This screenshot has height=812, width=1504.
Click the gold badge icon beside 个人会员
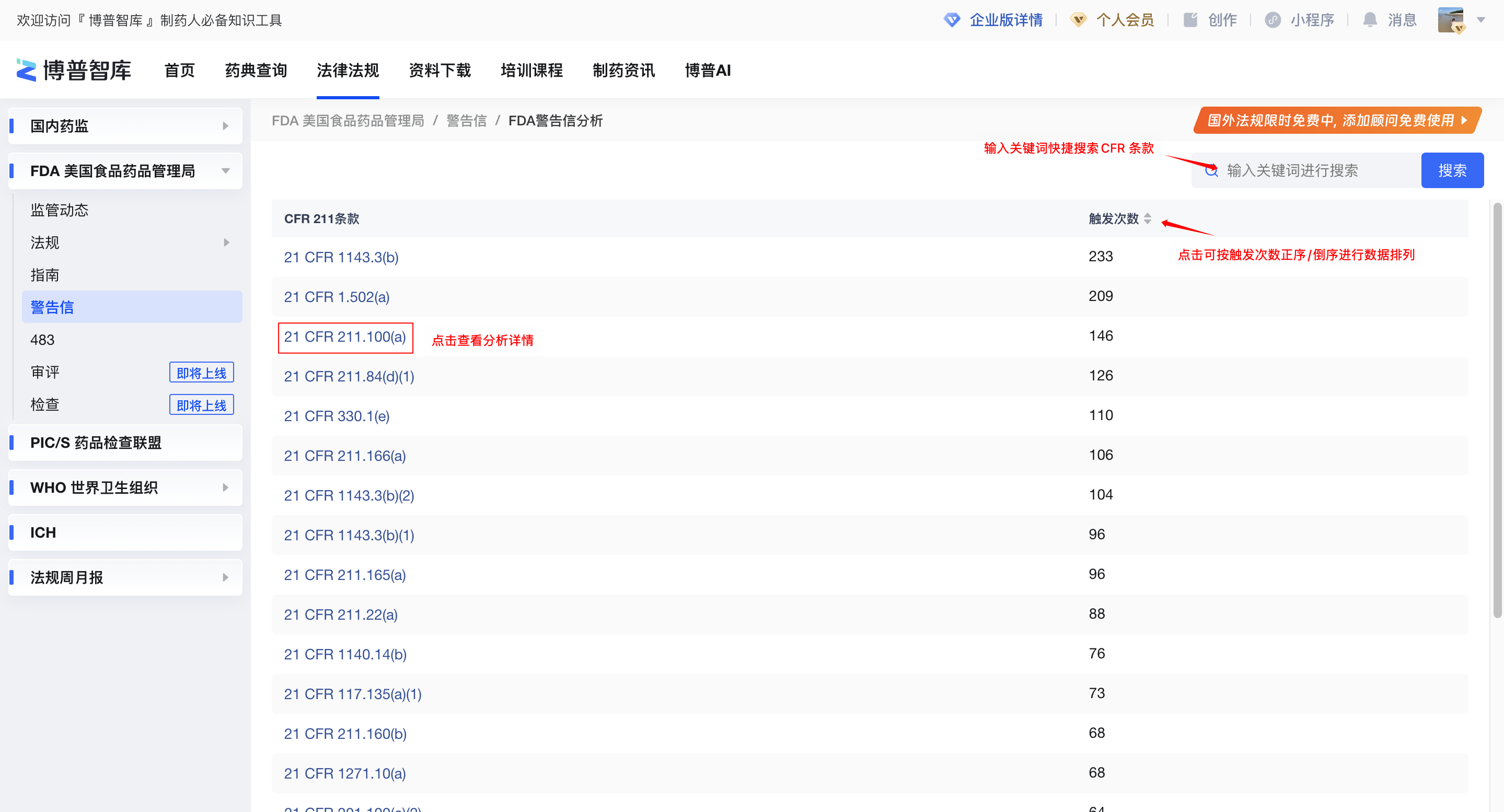click(x=1079, y=20)
